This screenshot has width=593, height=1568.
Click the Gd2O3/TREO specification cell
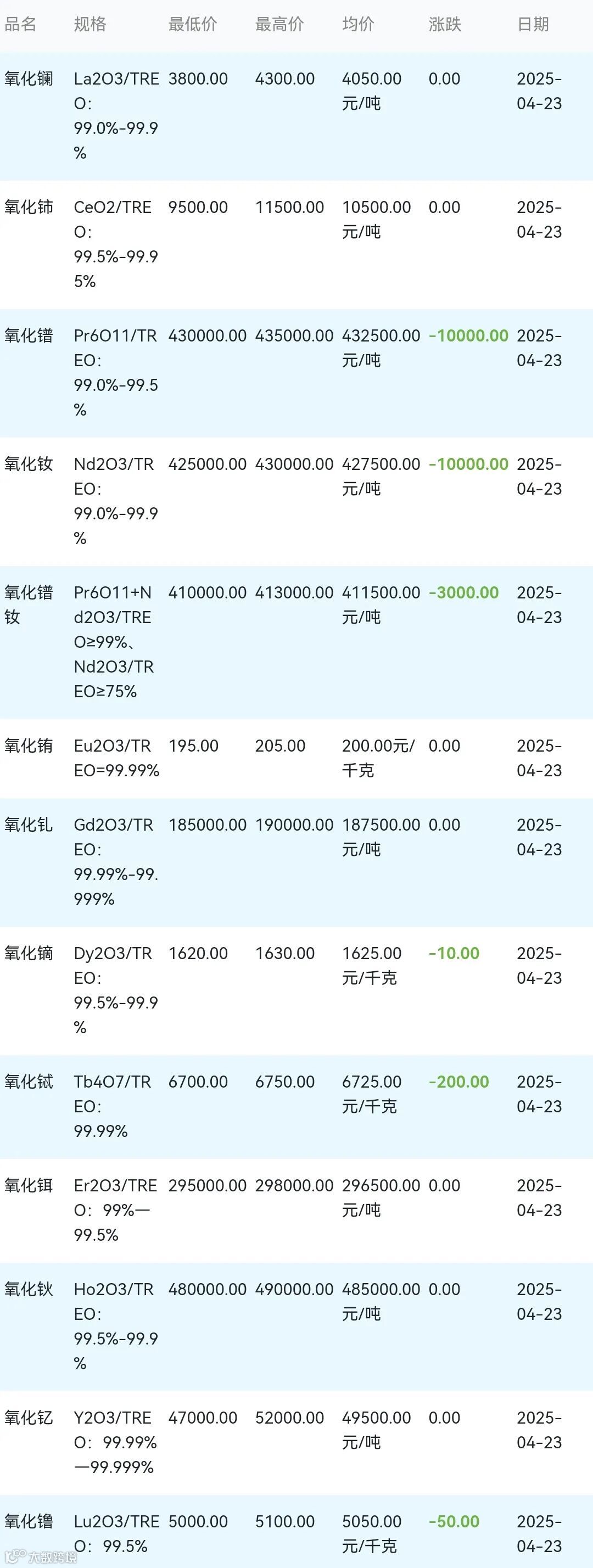click(116, 861)
